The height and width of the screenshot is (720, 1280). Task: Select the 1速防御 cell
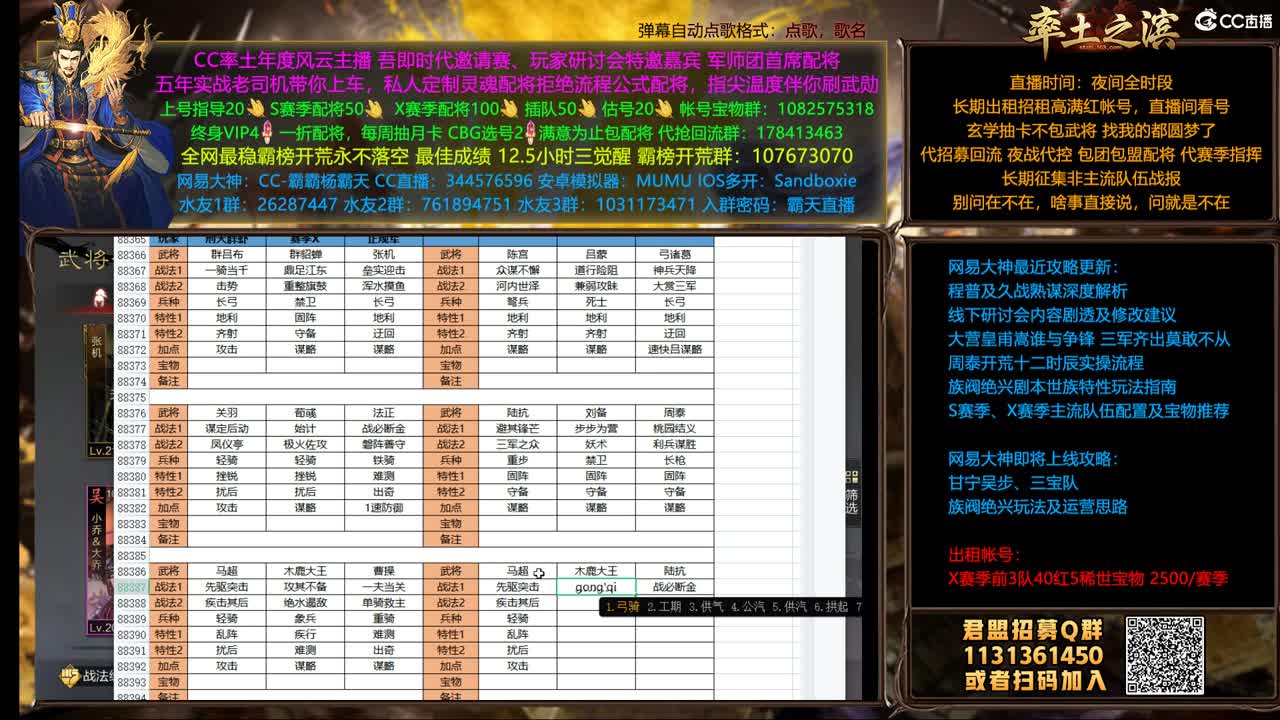[x=384, y=507]
